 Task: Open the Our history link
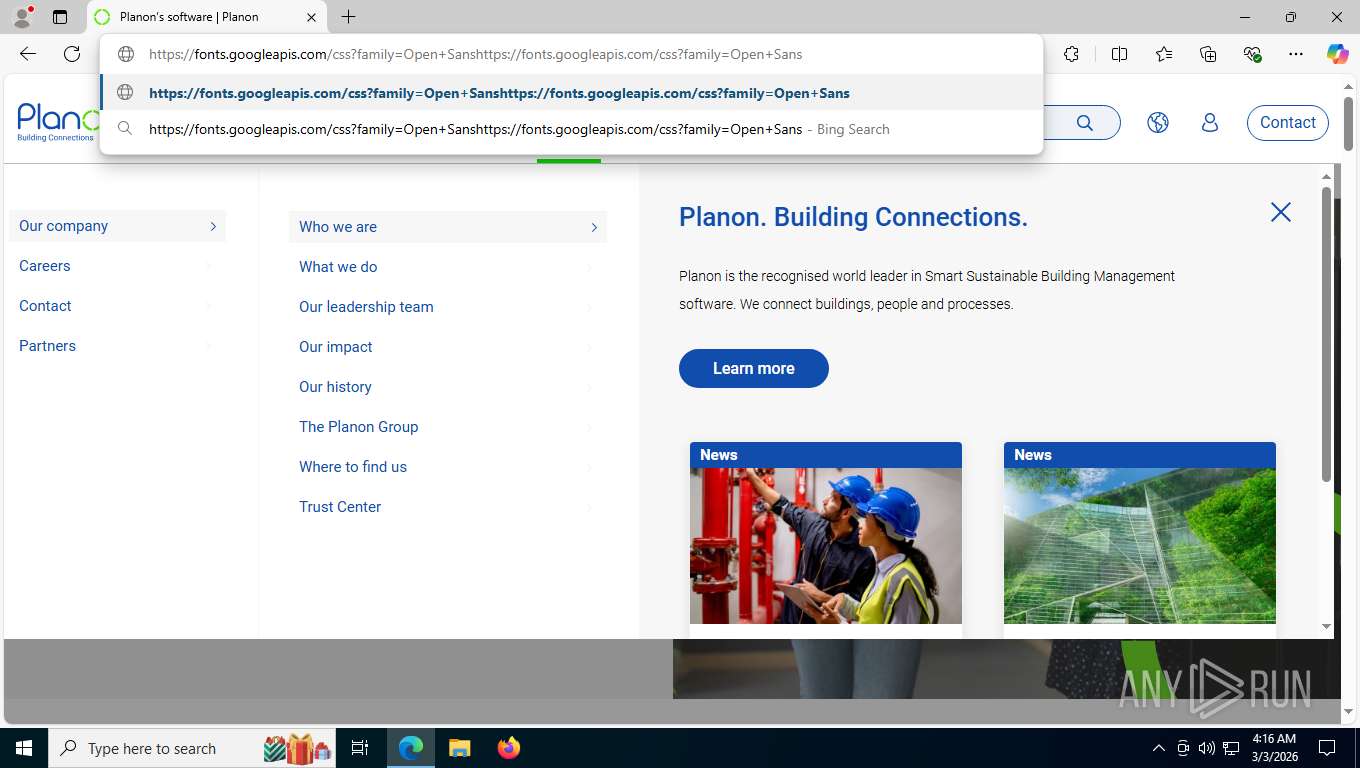point(335,387)
